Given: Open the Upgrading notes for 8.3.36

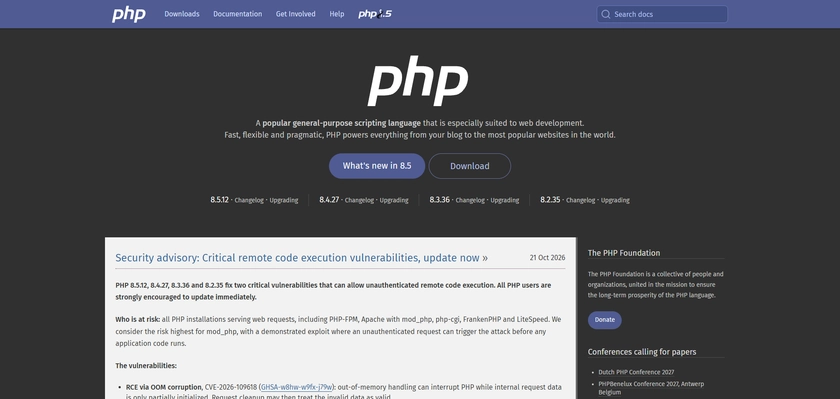Looking at the screenshot, I should (505, 200).
